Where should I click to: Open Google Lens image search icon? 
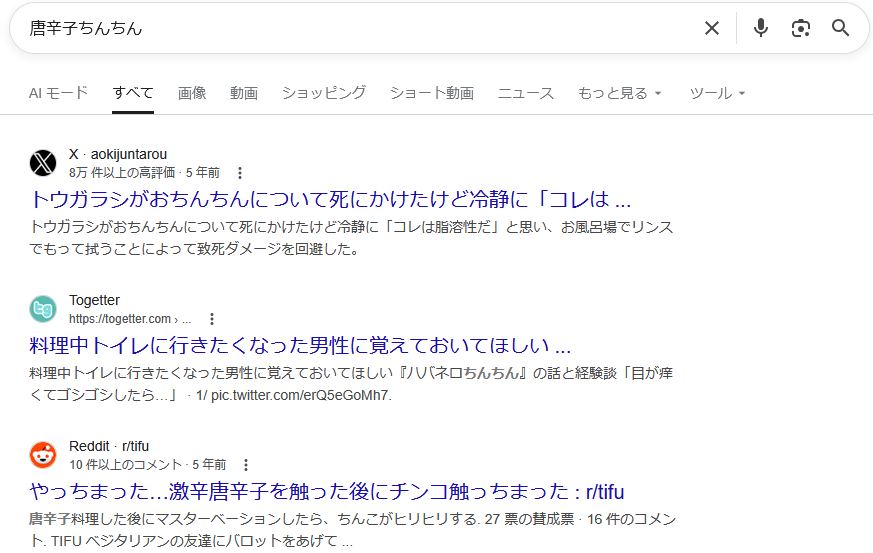(x=800, y=28)
